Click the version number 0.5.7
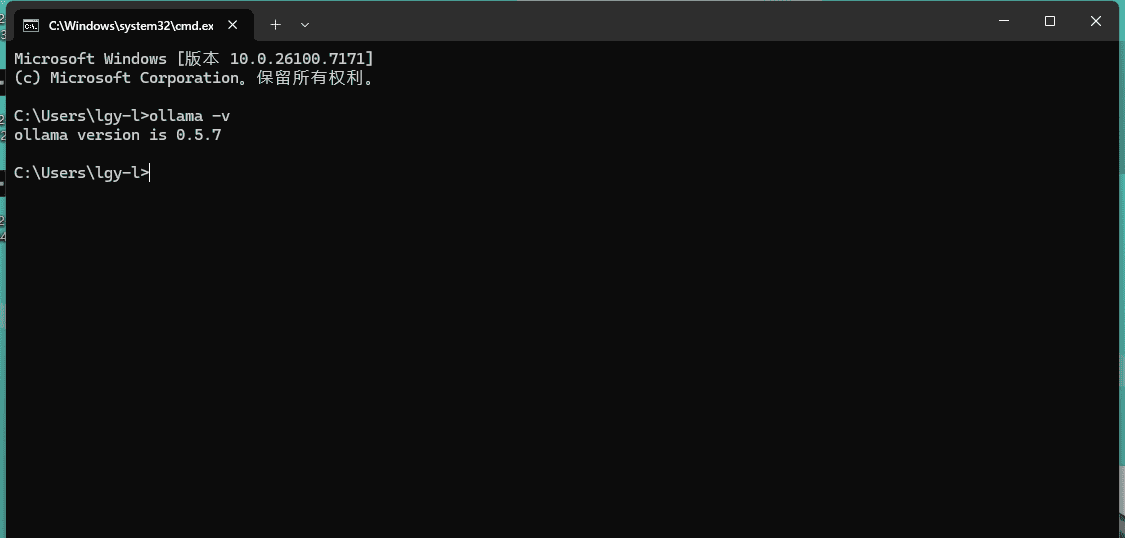Image resolution: width=1125 pixels, height=538 pixels. pyautogui.click(x=199, y=135)
